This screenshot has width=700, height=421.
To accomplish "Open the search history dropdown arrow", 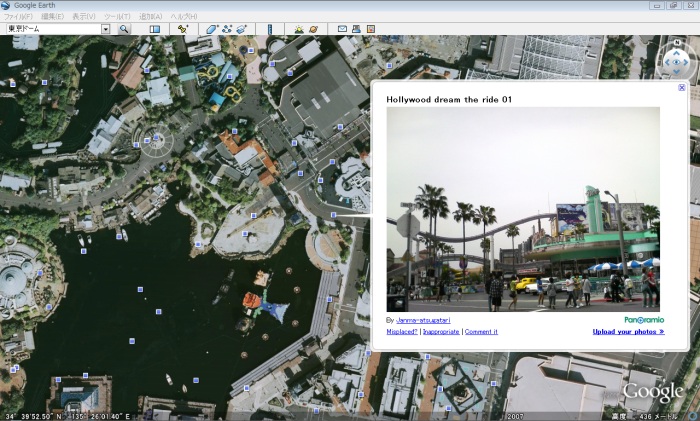I will pyautogui.click(x=105, y=29).
